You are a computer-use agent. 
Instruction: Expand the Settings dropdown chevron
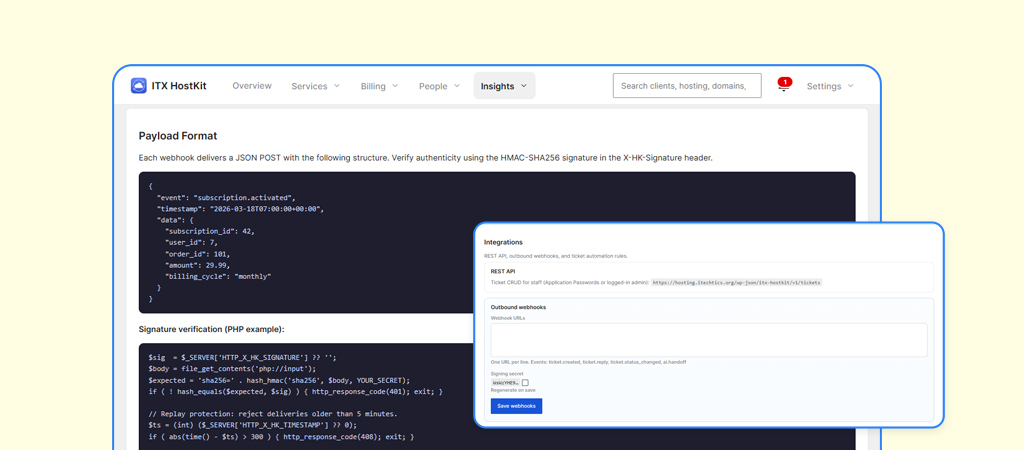point(850,86)
